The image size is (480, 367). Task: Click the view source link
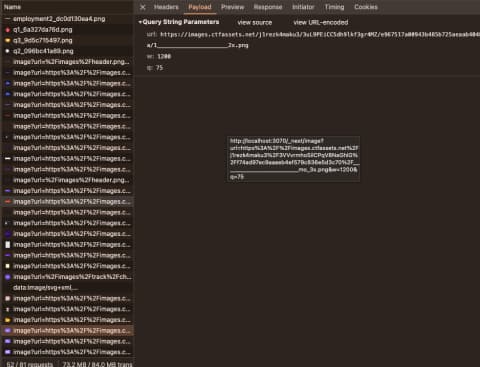(x=255, y=23)
